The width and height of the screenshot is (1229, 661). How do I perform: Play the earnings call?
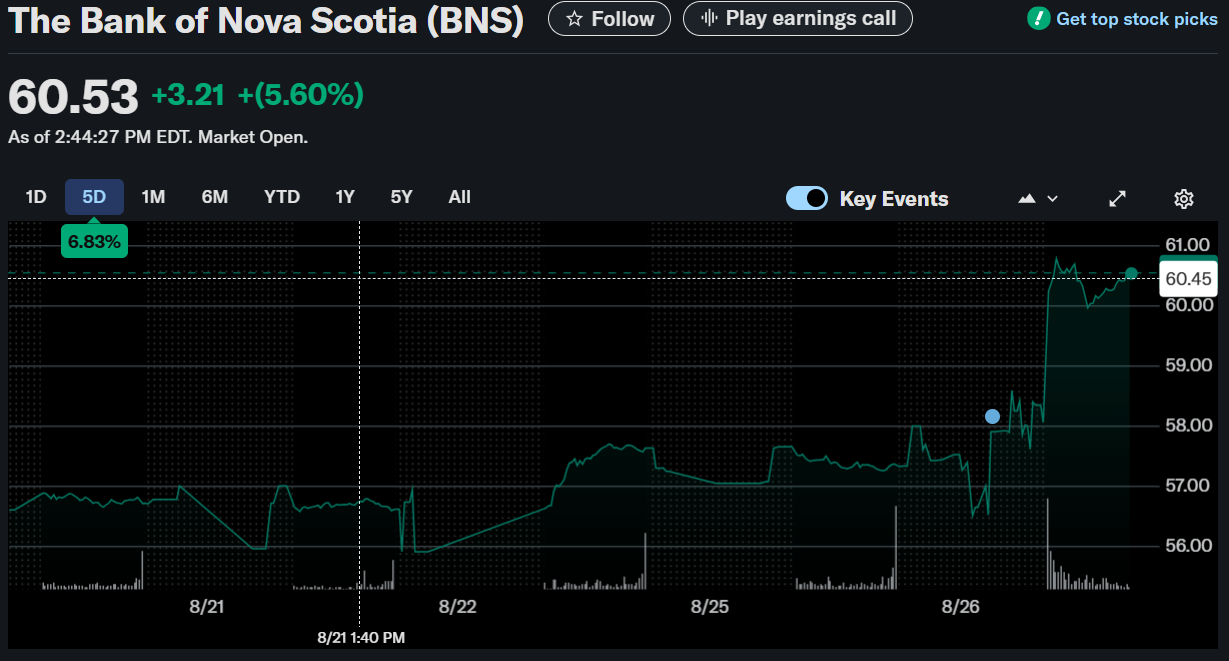point(797,18)
